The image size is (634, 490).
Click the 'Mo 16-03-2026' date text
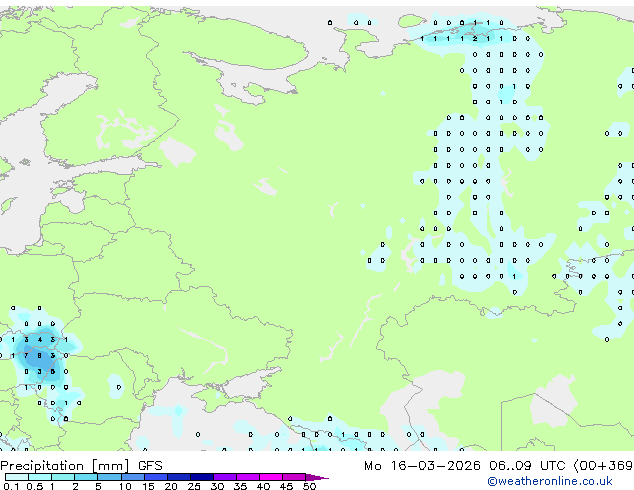(x=422, y=466)
